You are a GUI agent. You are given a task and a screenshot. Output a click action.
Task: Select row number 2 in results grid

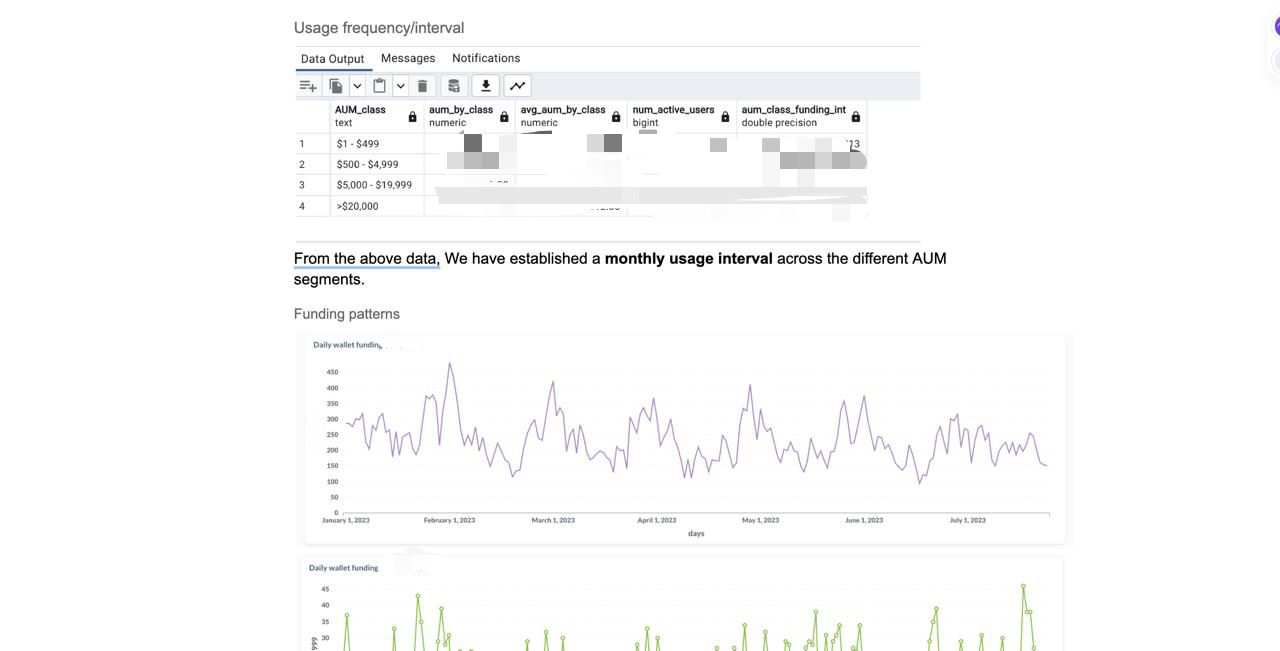point(312,164)
